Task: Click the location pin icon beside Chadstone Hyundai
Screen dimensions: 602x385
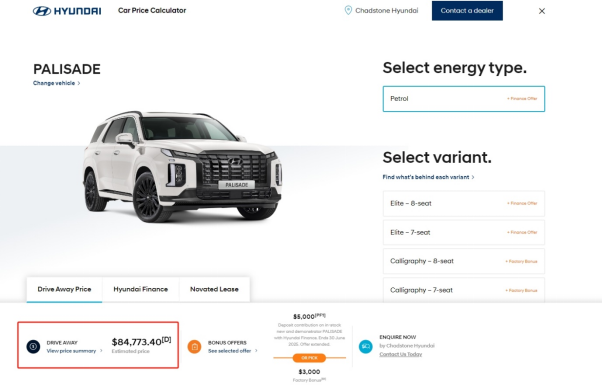Action: [x=348, y=10]
